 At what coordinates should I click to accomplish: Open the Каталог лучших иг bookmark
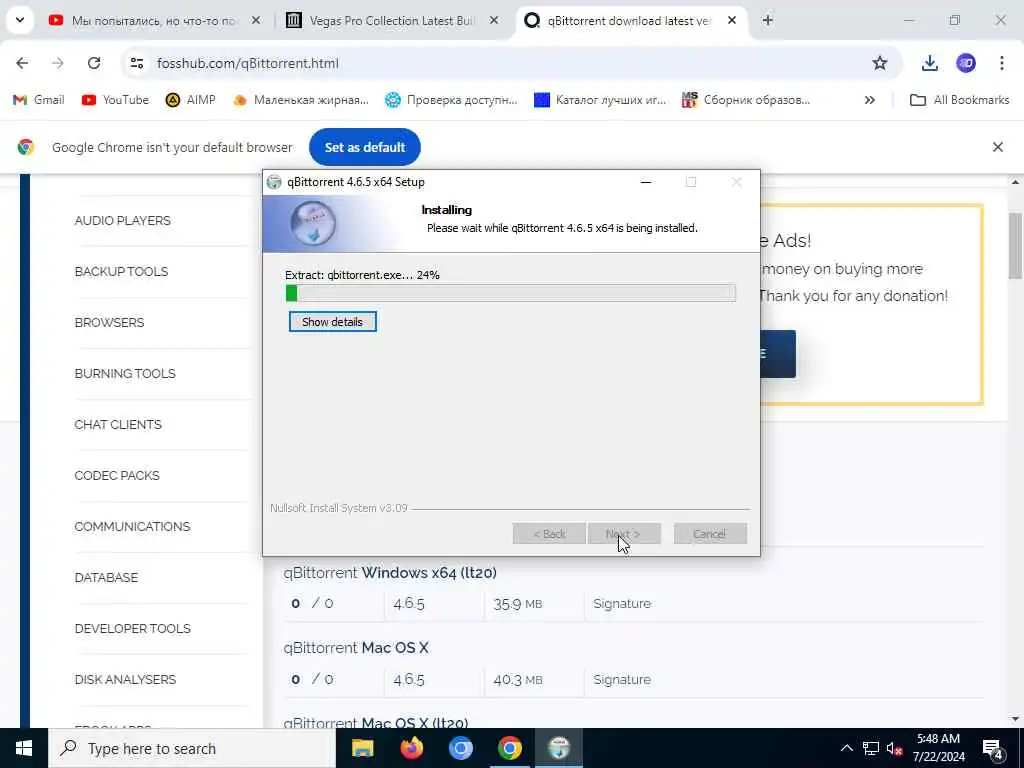click(600, 100)
